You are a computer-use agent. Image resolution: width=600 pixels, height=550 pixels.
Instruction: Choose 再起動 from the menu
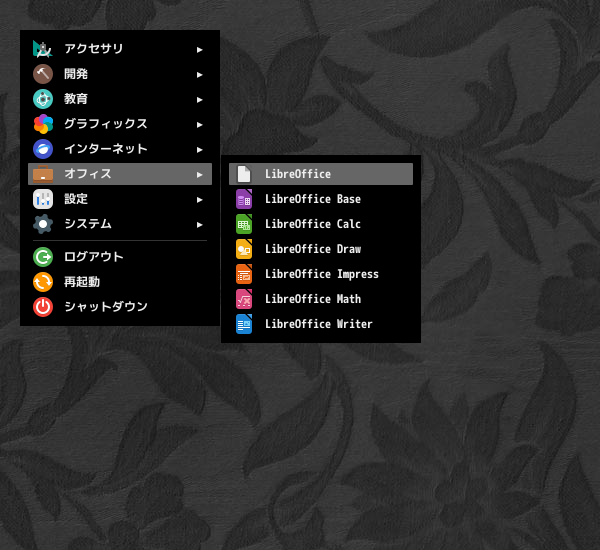point(120,282)
